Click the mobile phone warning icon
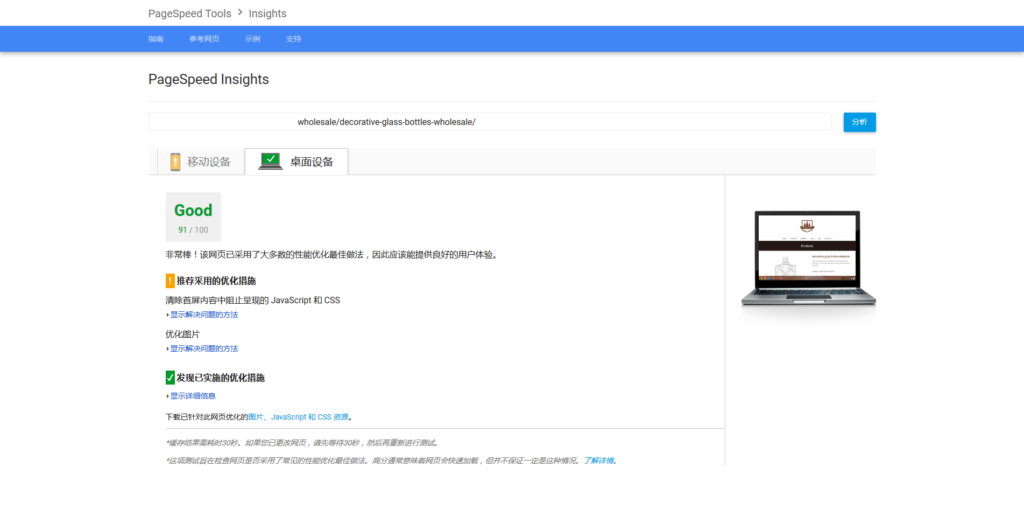Viewport: 1024px width, 509px height. pyautogui.click(x=175, y=161)
